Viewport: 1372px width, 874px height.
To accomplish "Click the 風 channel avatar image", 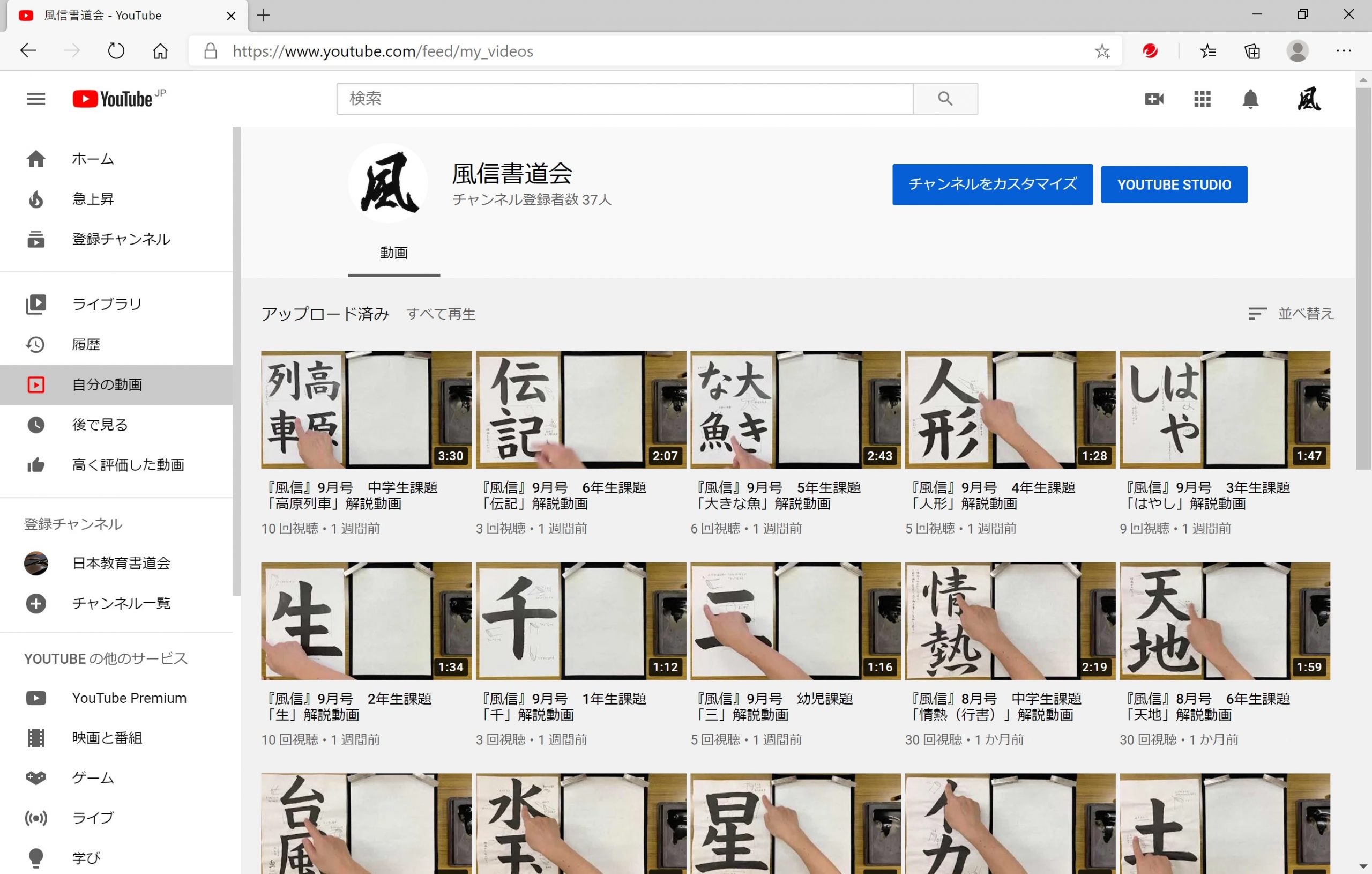I will click(x=388, y=183).
